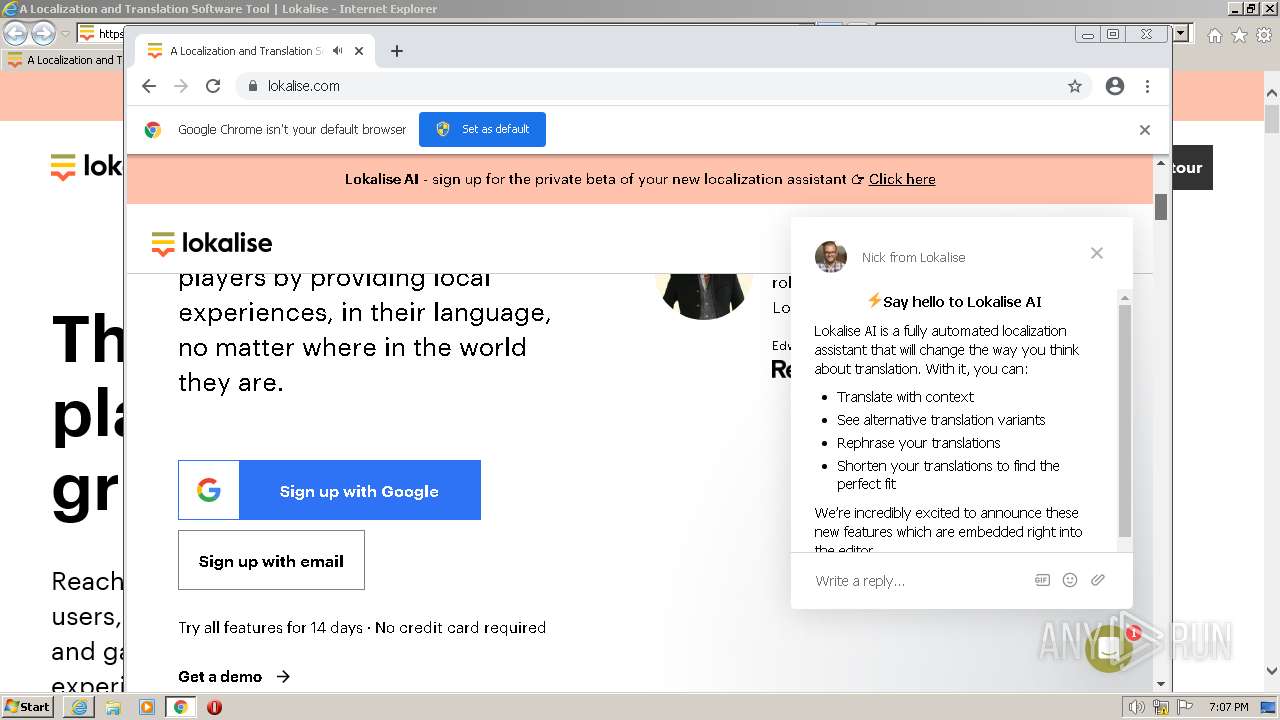
Task: Open IE recent pages dropdown arrow
Action: (x=65, y=34)
